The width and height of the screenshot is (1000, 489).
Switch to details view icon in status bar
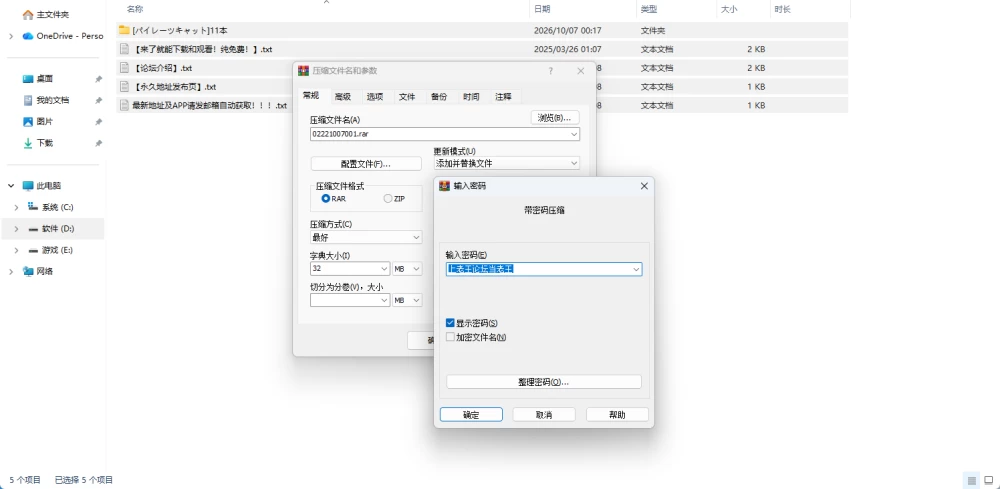pos(972,480)
